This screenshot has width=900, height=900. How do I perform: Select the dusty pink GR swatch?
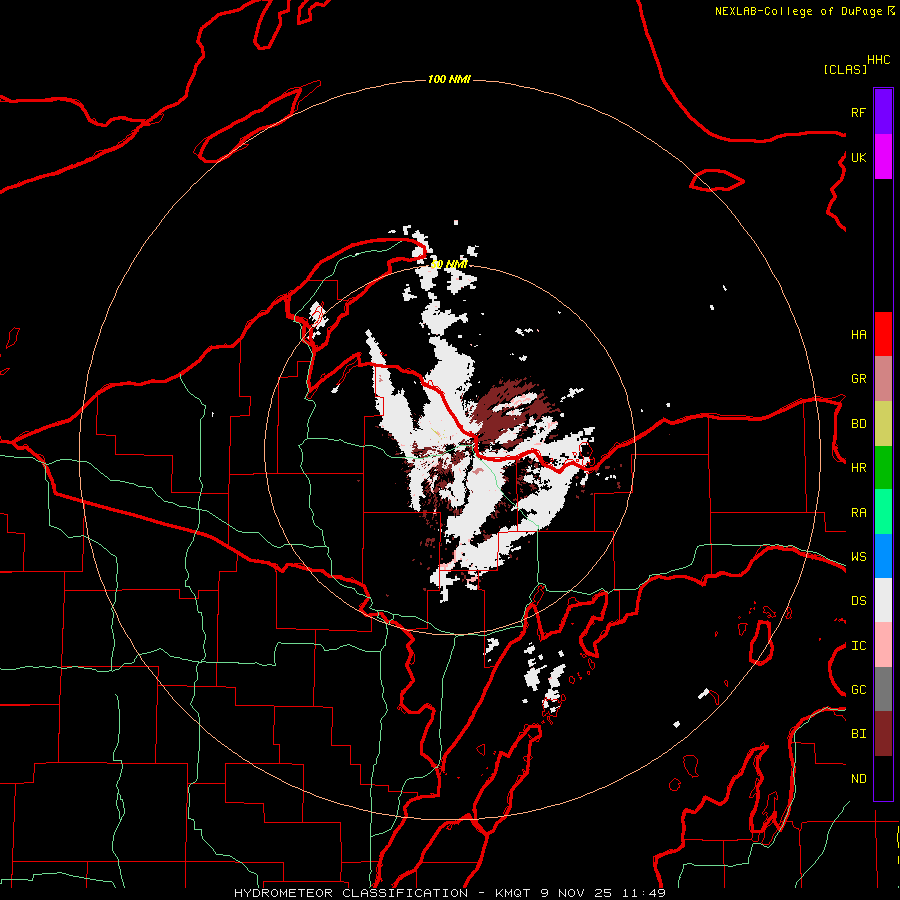[883, 378]
